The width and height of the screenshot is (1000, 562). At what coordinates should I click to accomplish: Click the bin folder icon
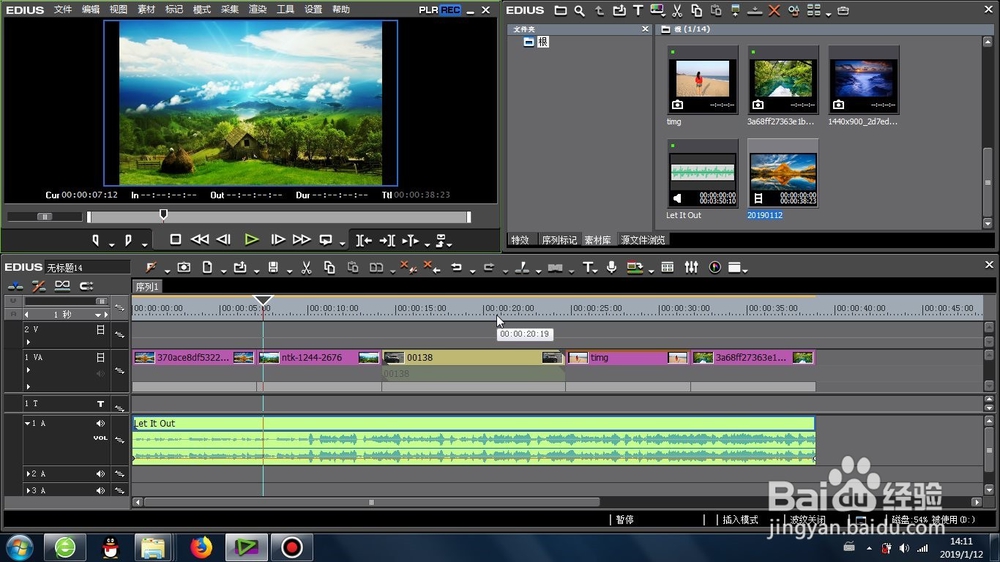point(561,10)
